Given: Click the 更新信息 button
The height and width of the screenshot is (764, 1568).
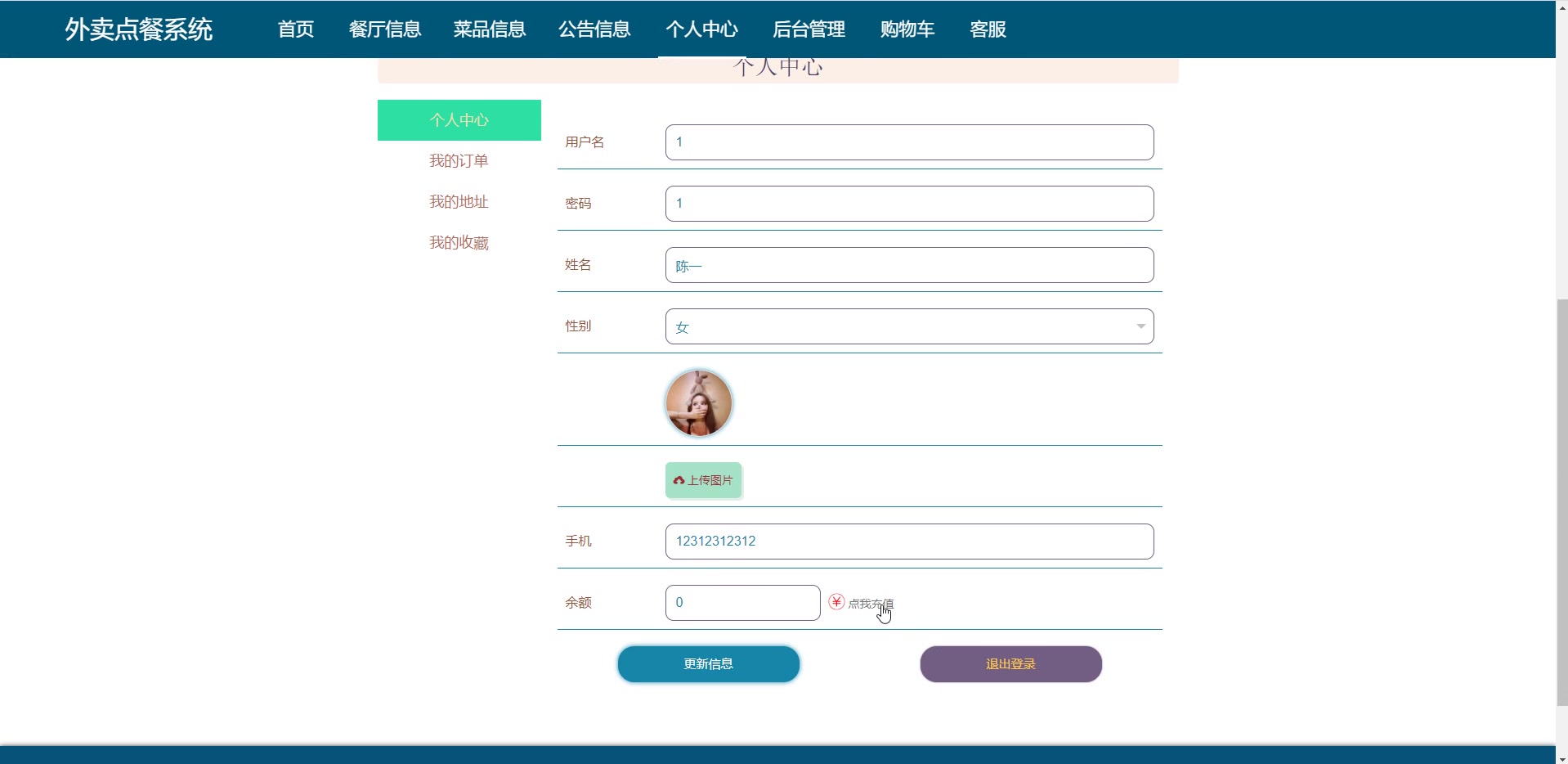Looking at the screenshot, I should (x=708, y=663).
